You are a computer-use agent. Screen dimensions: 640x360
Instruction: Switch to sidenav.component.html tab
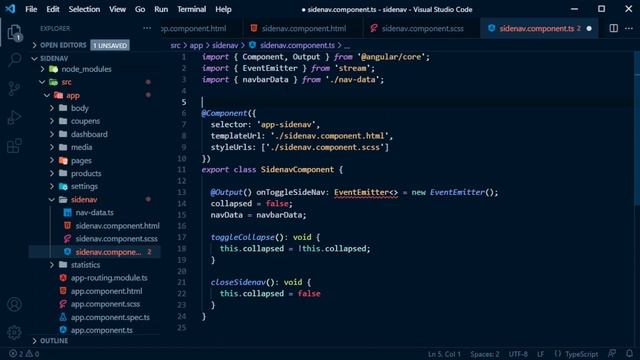304,28
